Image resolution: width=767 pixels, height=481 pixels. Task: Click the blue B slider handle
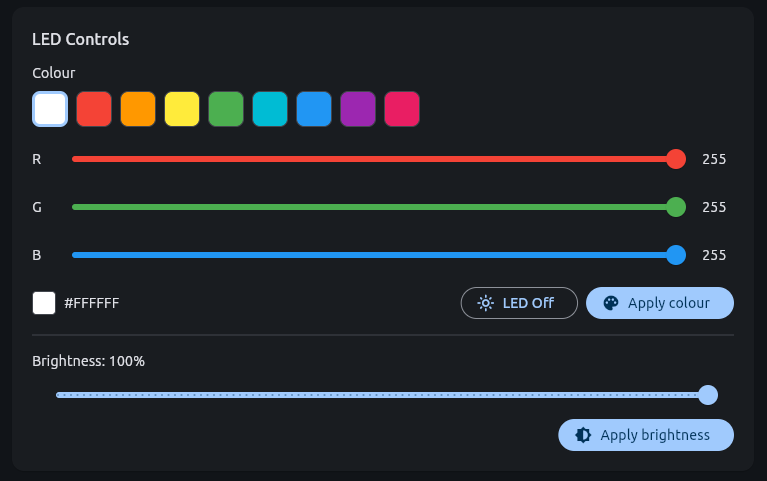click(x=676, y=255)
